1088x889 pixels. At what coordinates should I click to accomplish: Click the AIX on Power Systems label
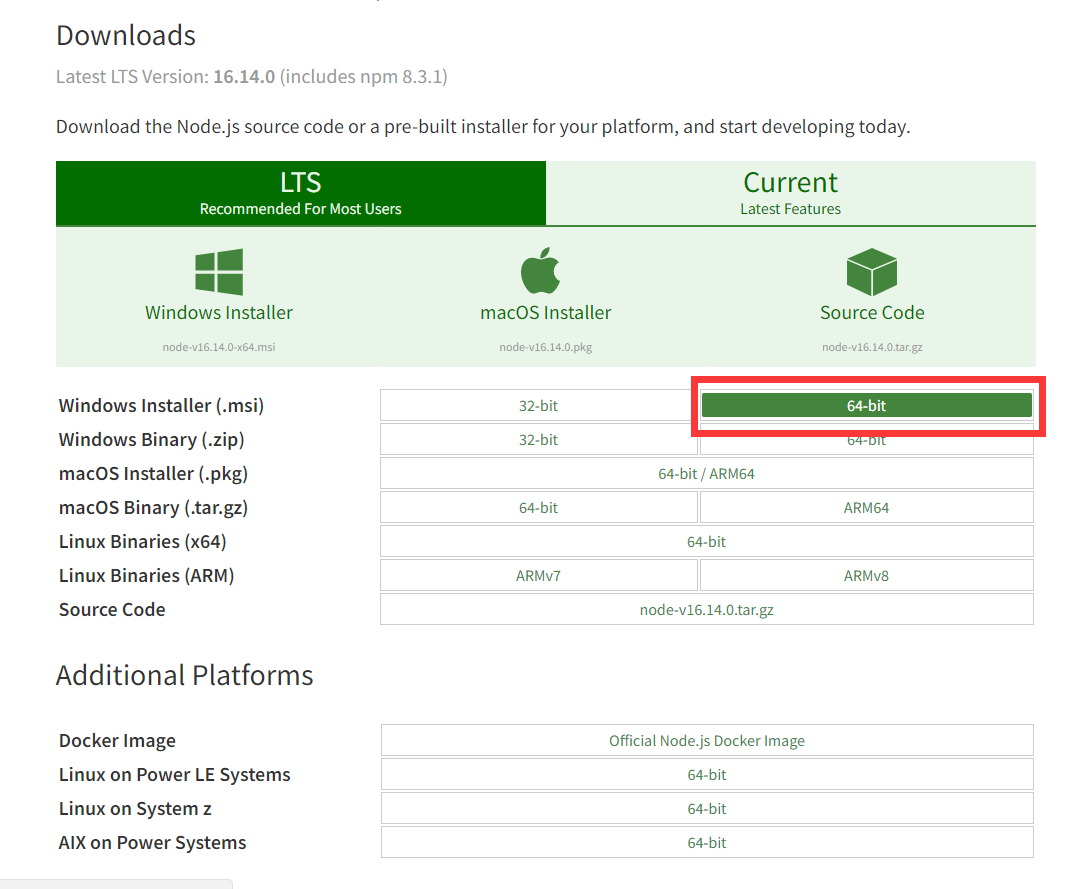pyautogui.click(x=153, y=843)
